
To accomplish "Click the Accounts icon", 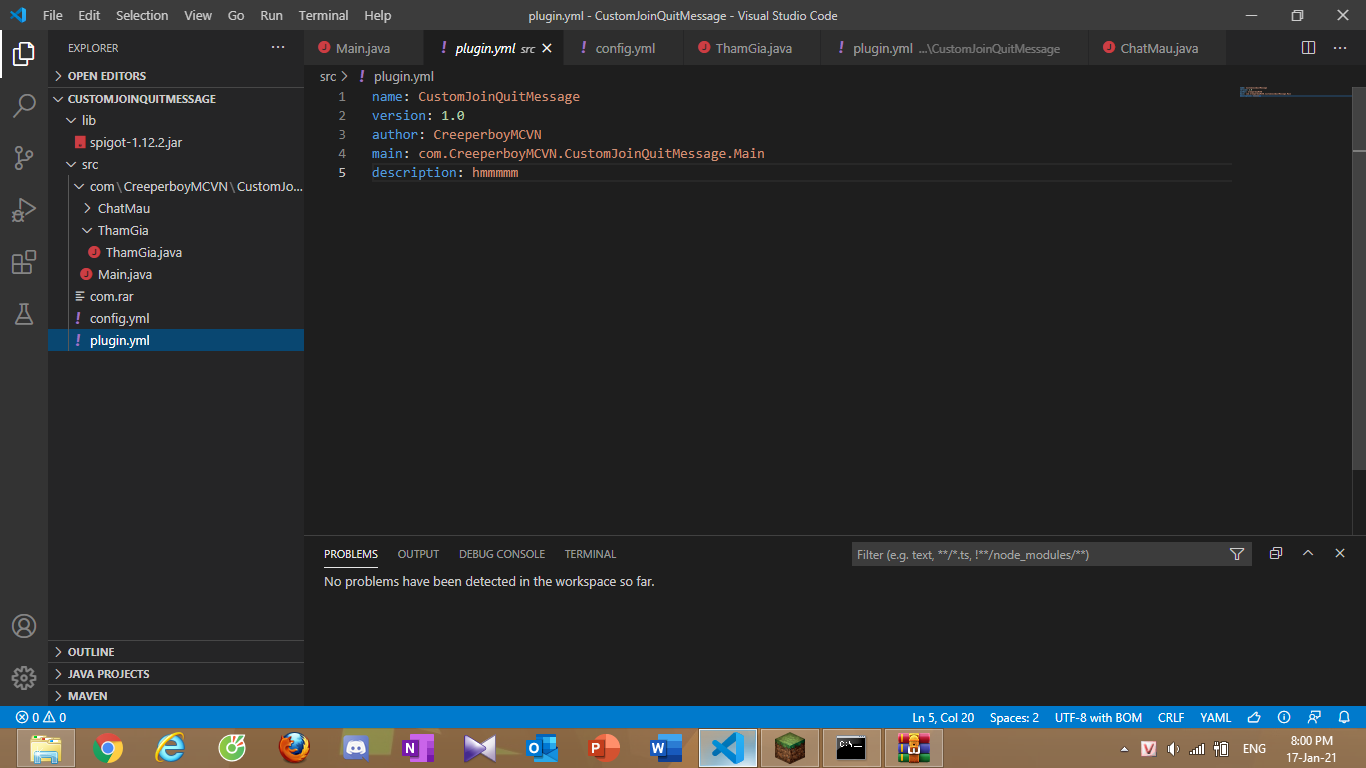I will tap(24, 626).
